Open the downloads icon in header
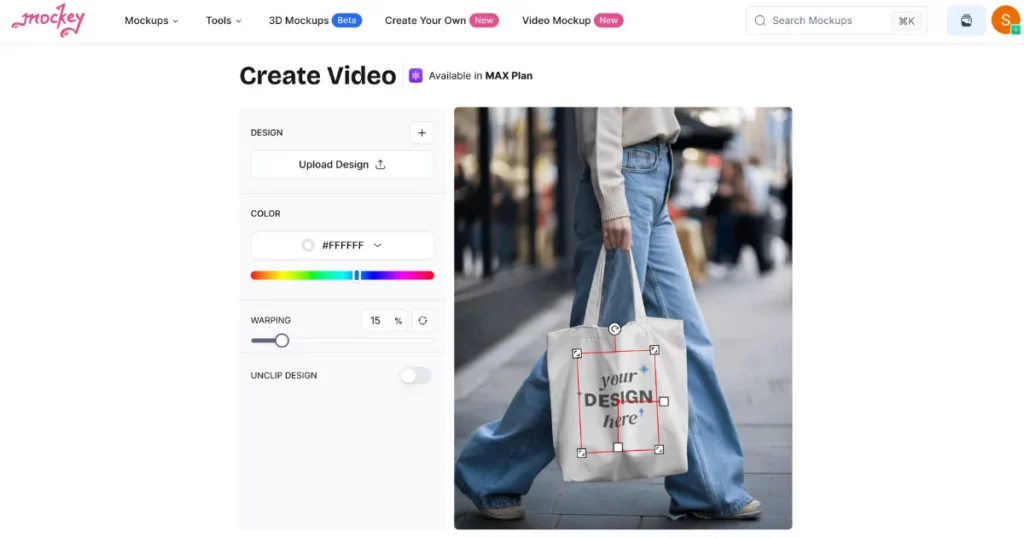 click(966, 21)
